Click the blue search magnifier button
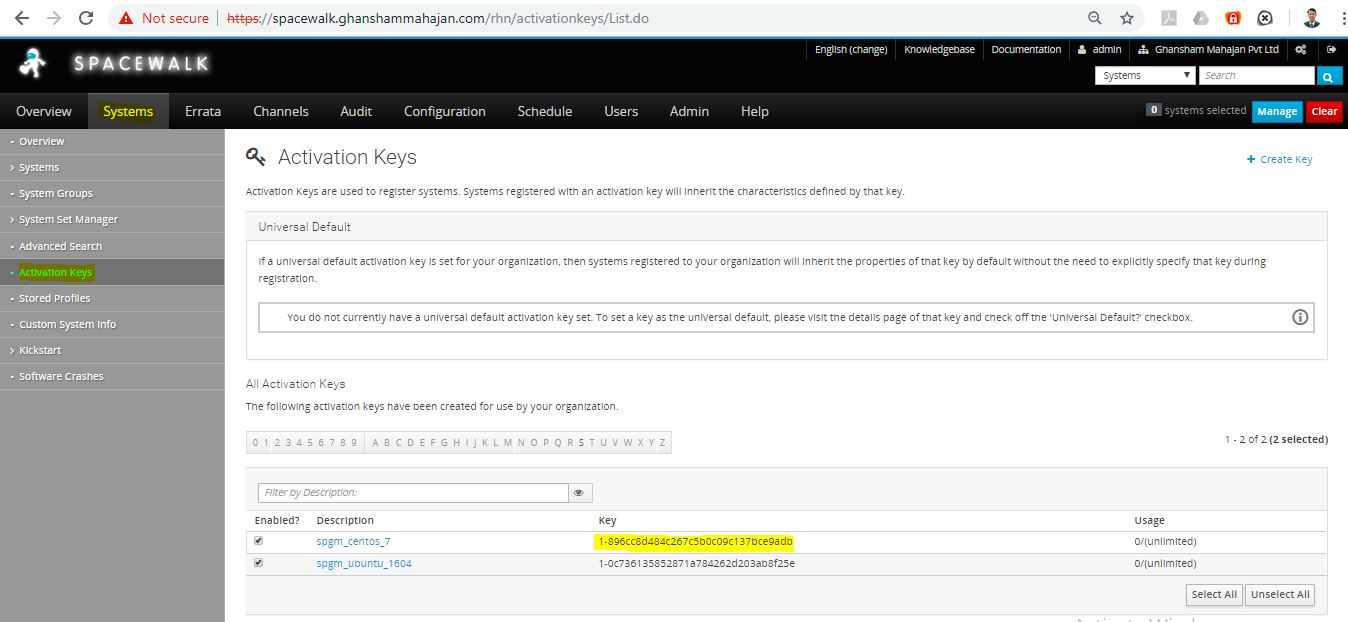 (x=1328, y=76)
